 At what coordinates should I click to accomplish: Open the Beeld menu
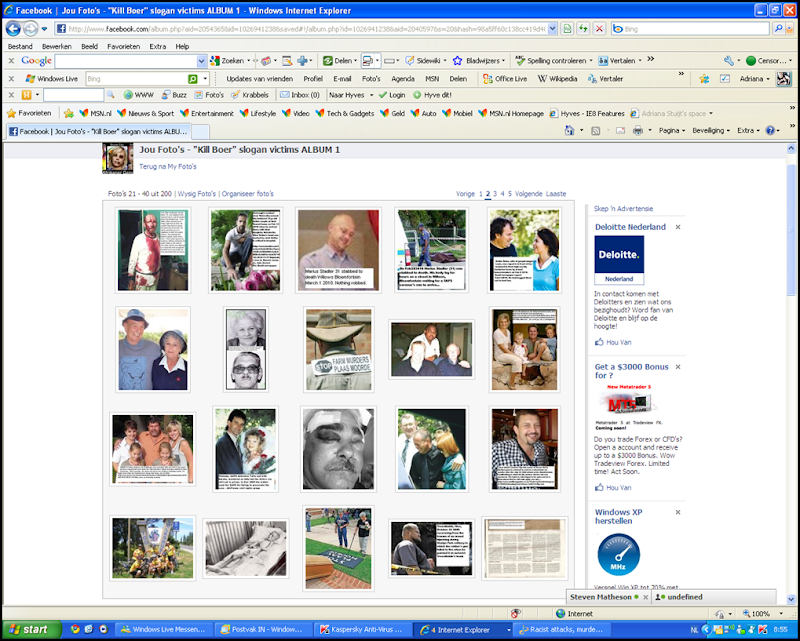coord(89,46)
